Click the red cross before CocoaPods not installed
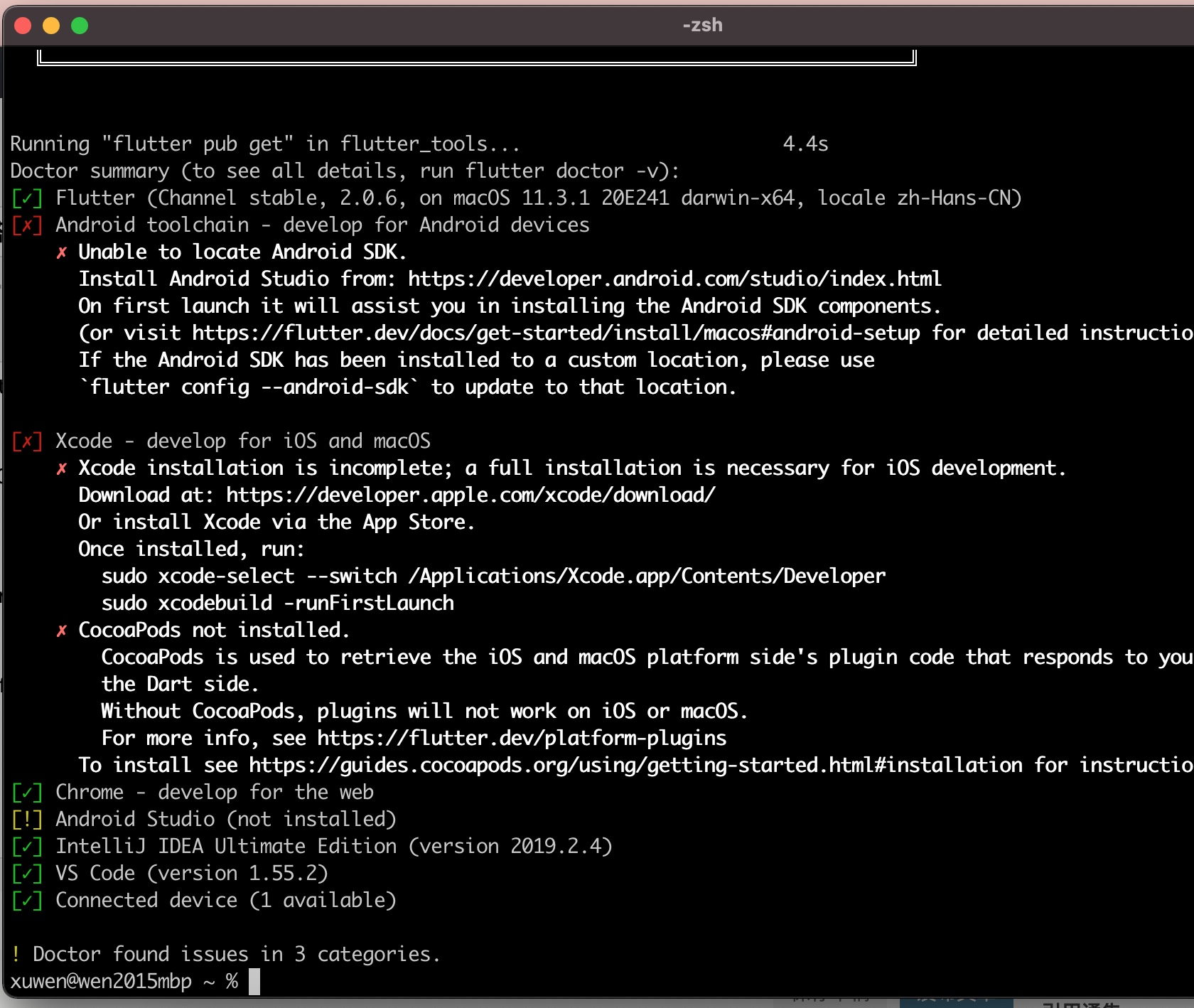The width and height of the screenshot is (1194, 1008). [62, 631]
